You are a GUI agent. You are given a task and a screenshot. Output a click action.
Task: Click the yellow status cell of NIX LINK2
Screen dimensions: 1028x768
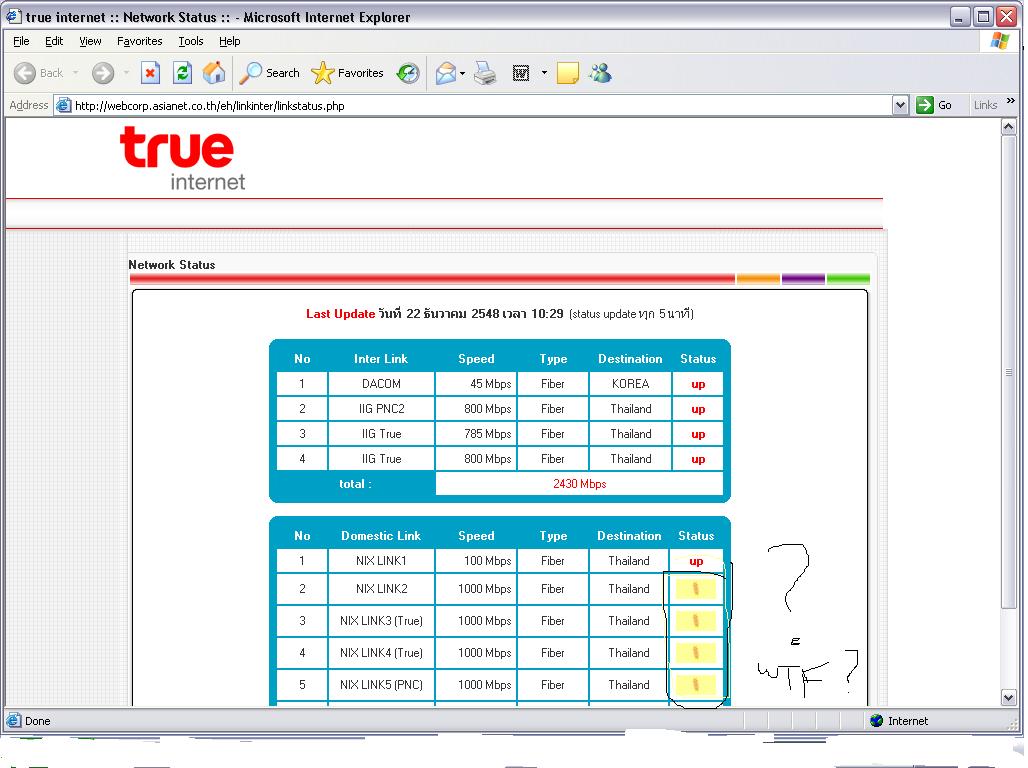[x=696, y=589]
